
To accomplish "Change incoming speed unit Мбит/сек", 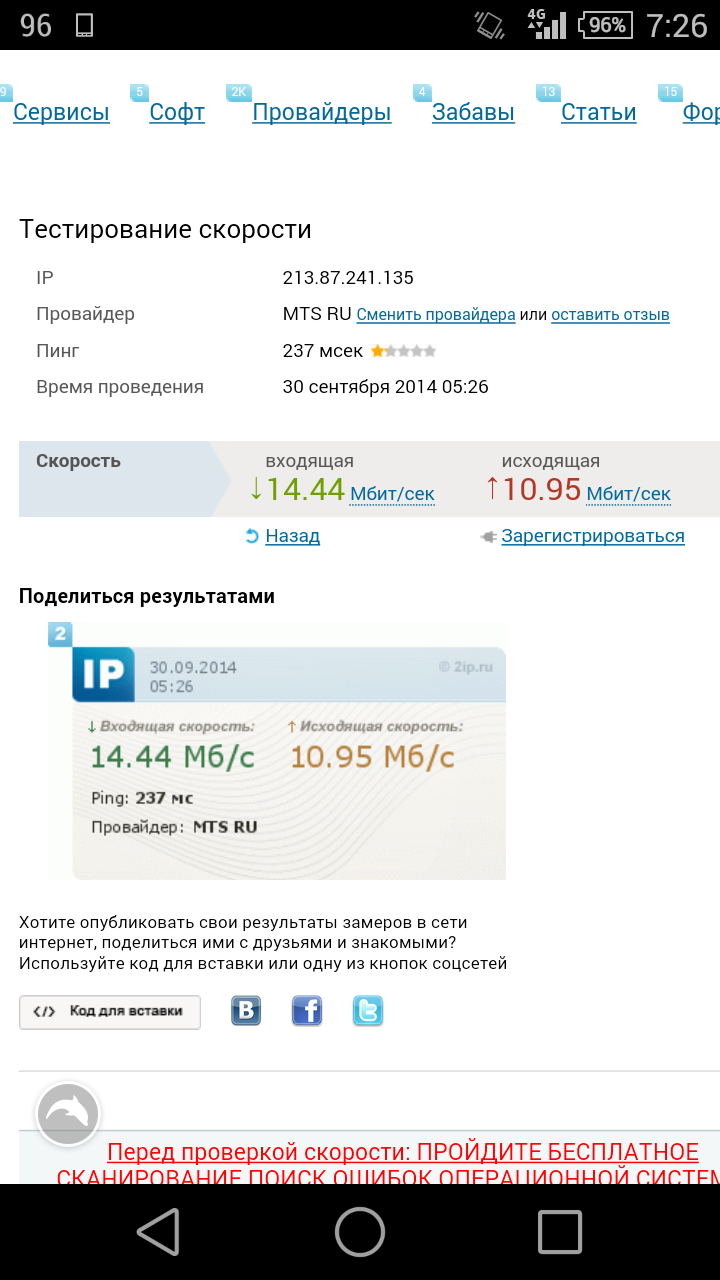I will (392, 494).
